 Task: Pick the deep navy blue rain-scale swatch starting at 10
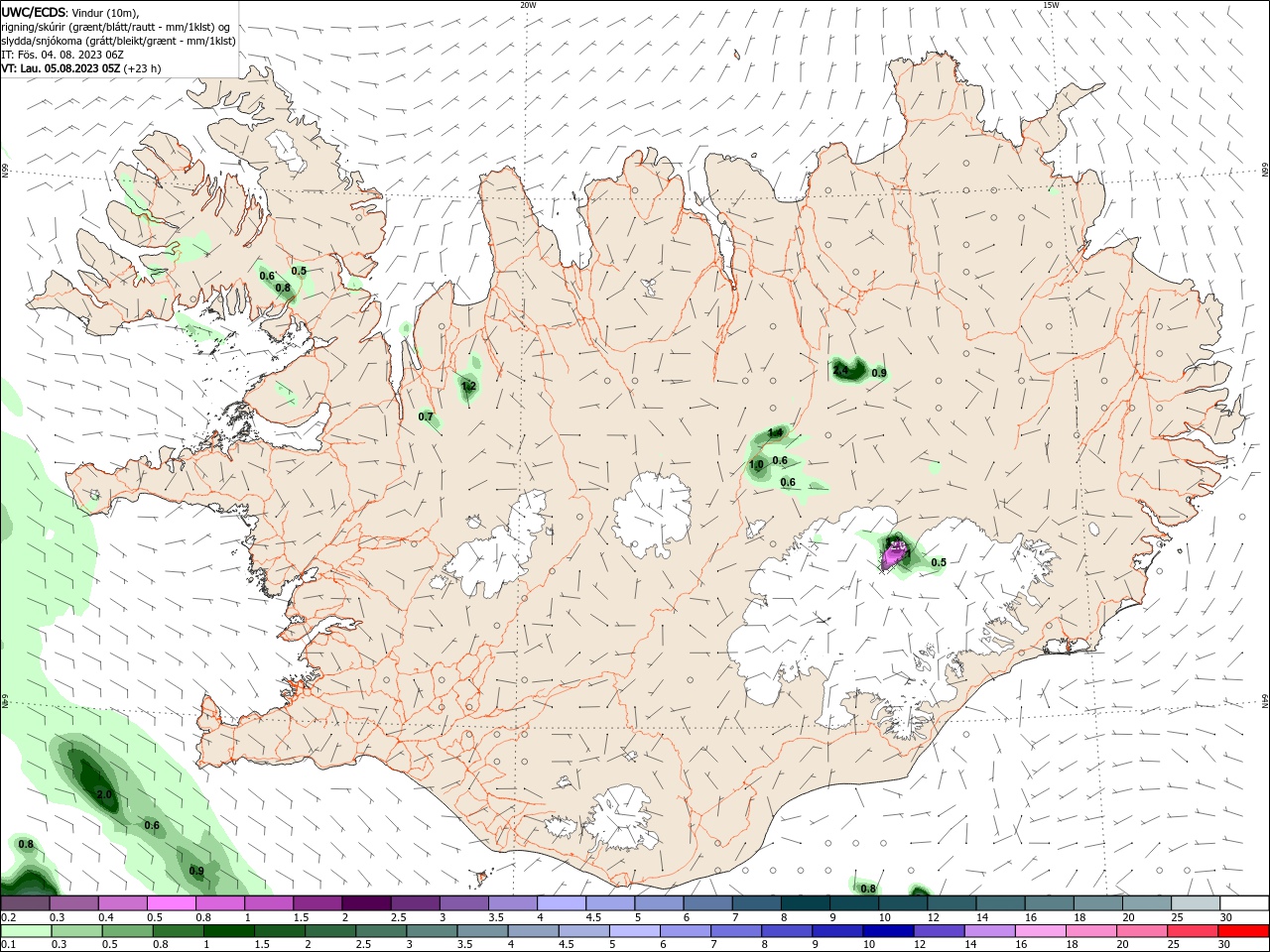(888, 931)
